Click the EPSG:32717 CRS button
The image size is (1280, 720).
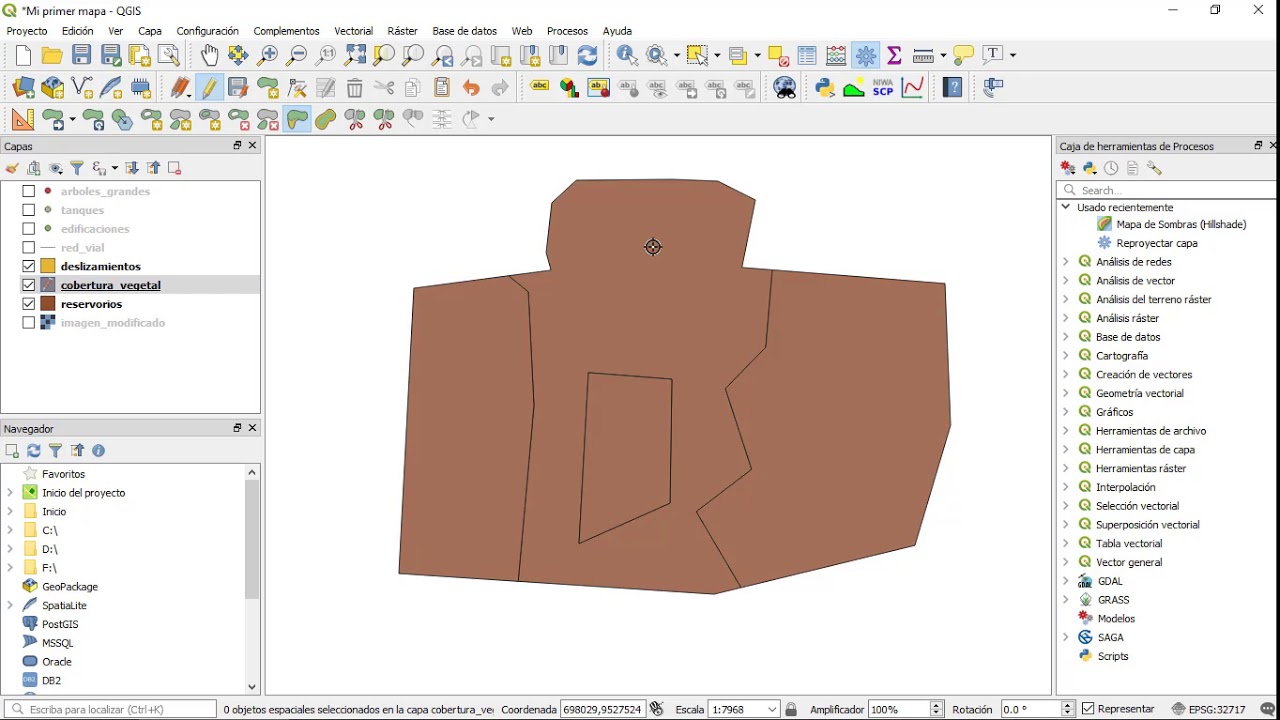[1208, 709]
